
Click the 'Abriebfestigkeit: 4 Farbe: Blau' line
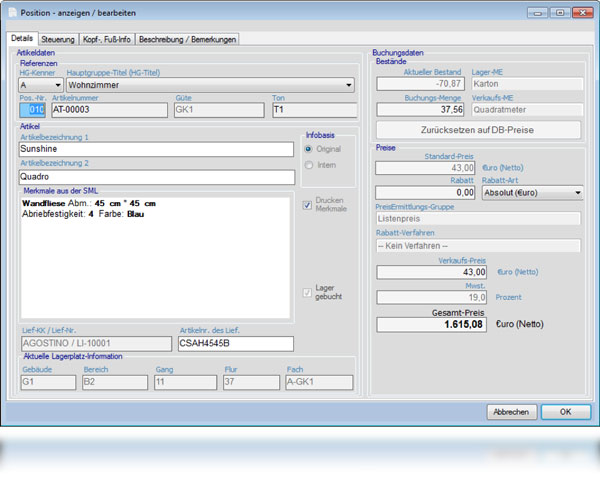[x=83, y=214]
